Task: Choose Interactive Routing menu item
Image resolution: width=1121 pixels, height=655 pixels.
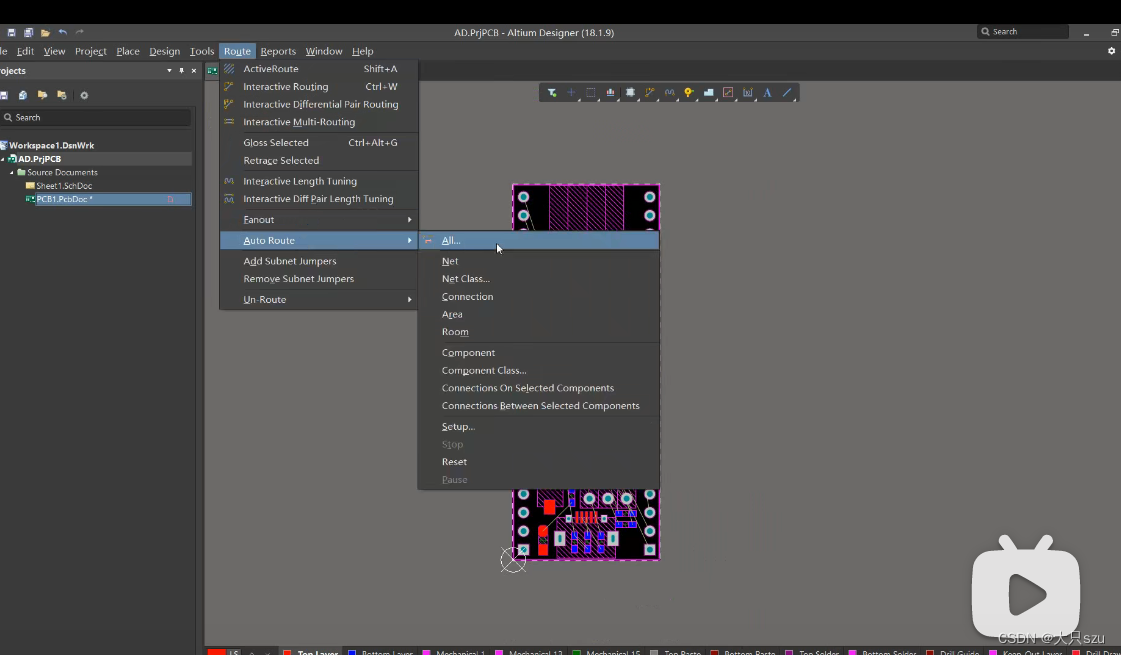Action: click(x=319, y=87)
